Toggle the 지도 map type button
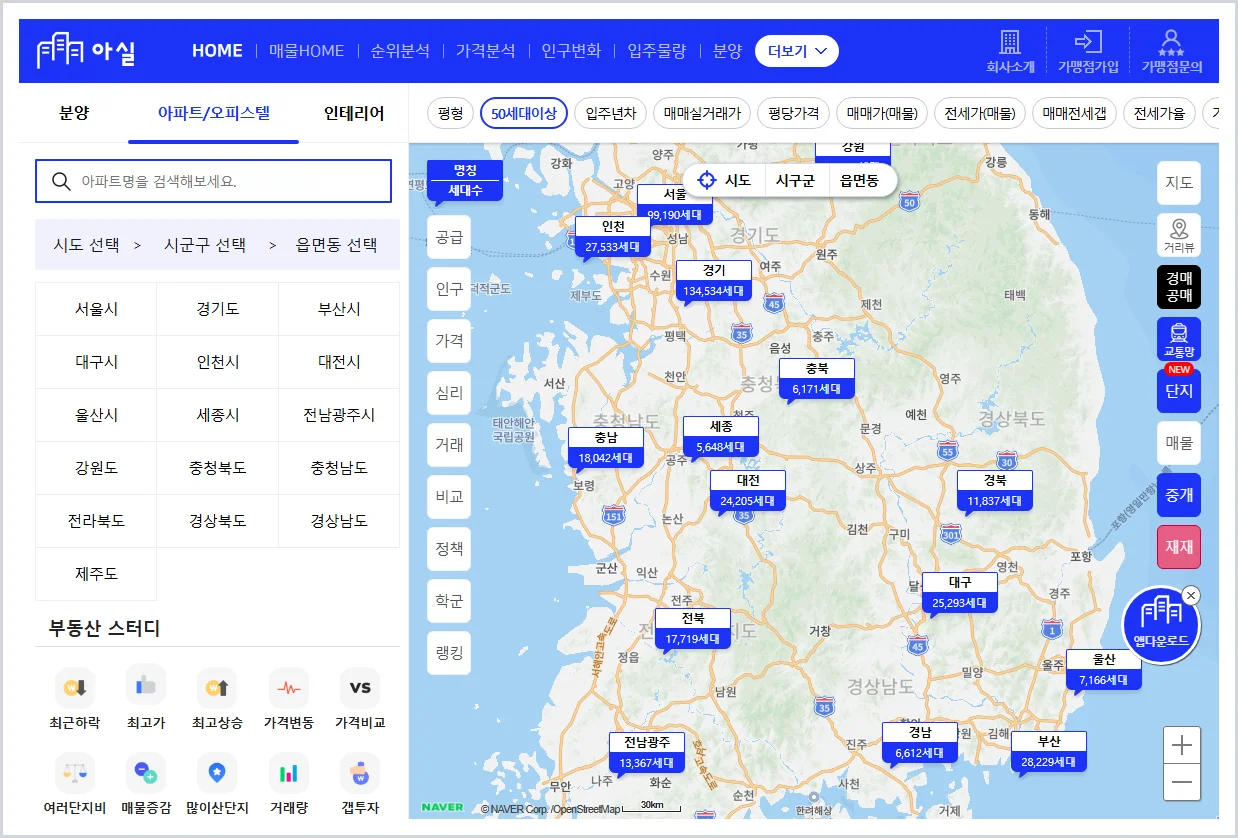This screenshot has height=838, width=1238. tap(1179, 183)
